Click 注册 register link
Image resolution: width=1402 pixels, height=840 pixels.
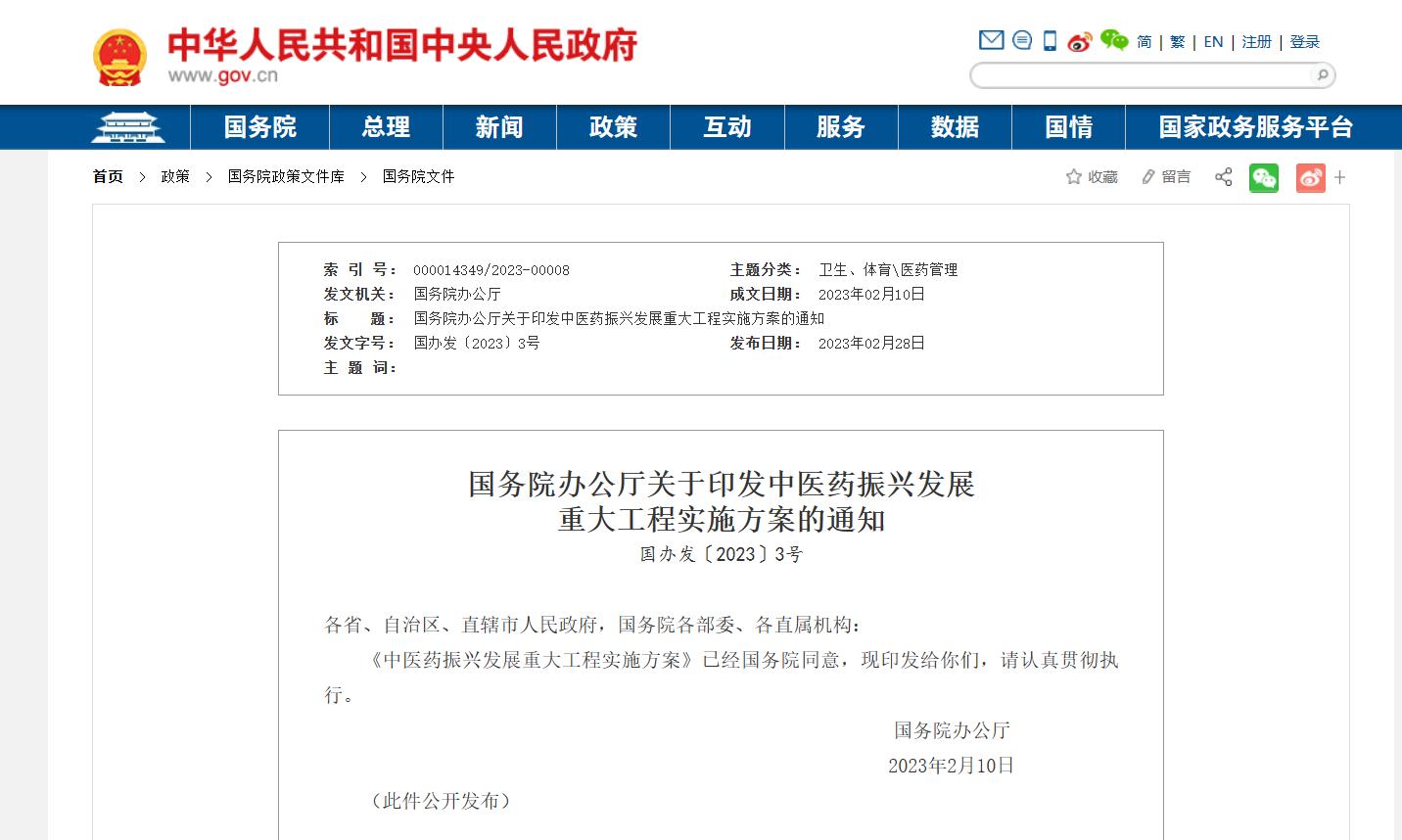[1256, 42]
